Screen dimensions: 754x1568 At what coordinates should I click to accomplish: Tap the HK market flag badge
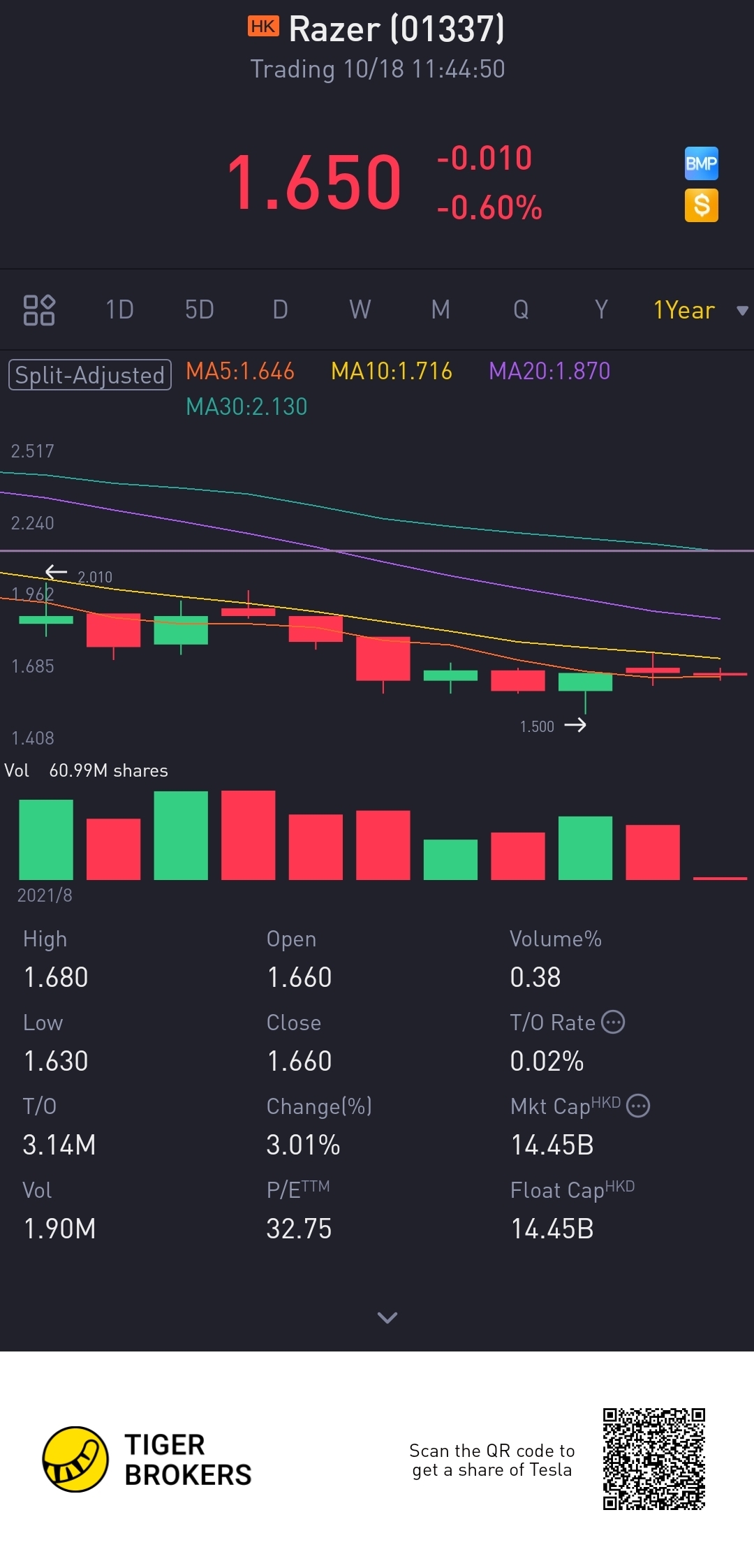coord(263,27)
